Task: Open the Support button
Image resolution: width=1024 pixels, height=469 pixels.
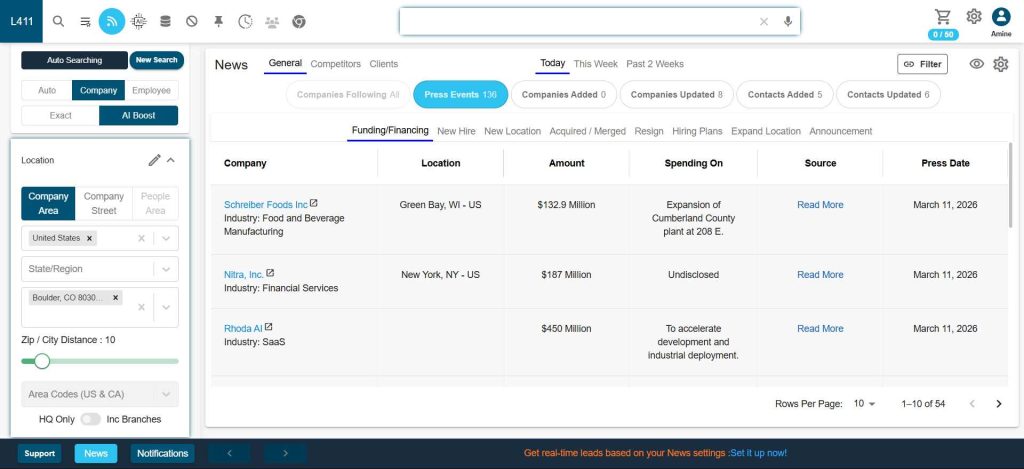Action: point(40,453)
